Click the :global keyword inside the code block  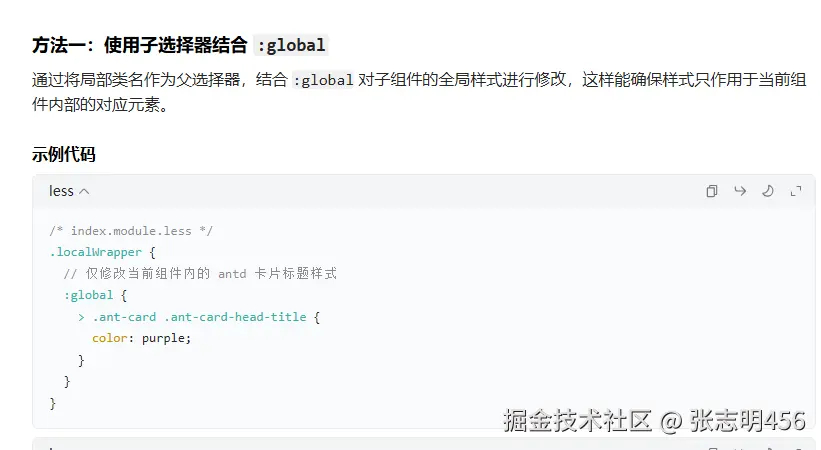pos(88,295)
